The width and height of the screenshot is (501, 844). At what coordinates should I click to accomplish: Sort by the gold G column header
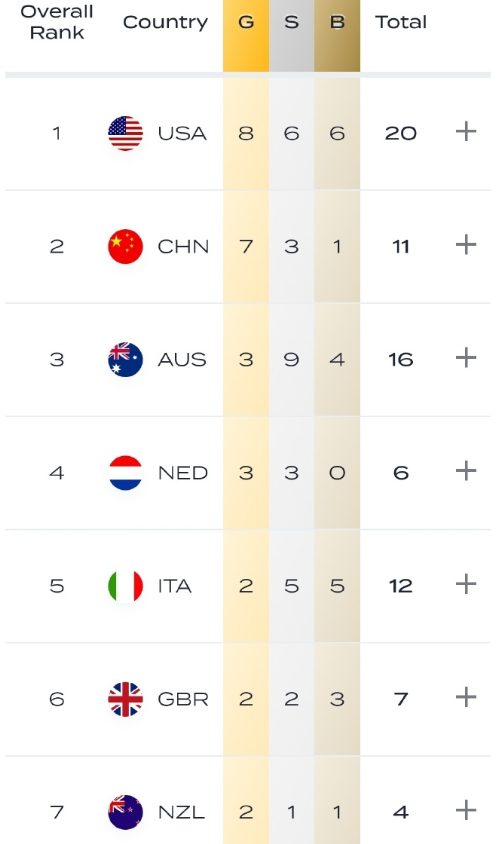(x=246, y=23)
